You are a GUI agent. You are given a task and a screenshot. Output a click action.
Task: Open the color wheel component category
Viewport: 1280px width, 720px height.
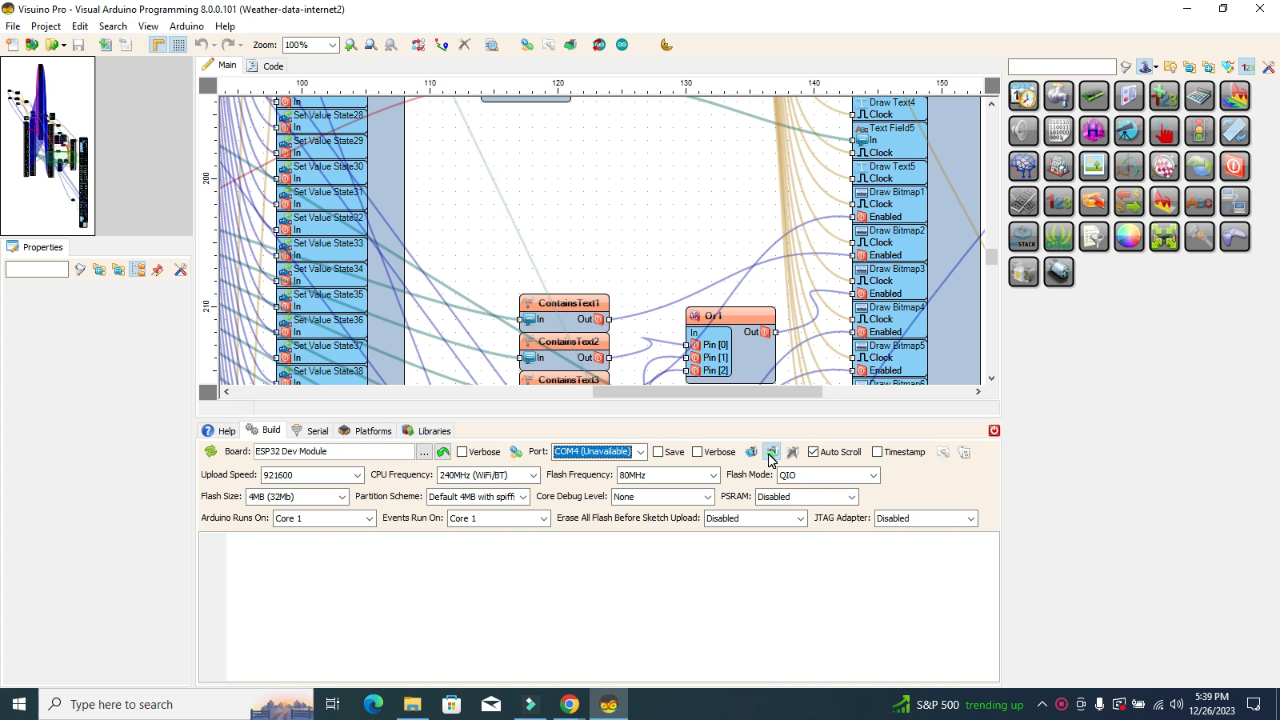[1129, 236]
